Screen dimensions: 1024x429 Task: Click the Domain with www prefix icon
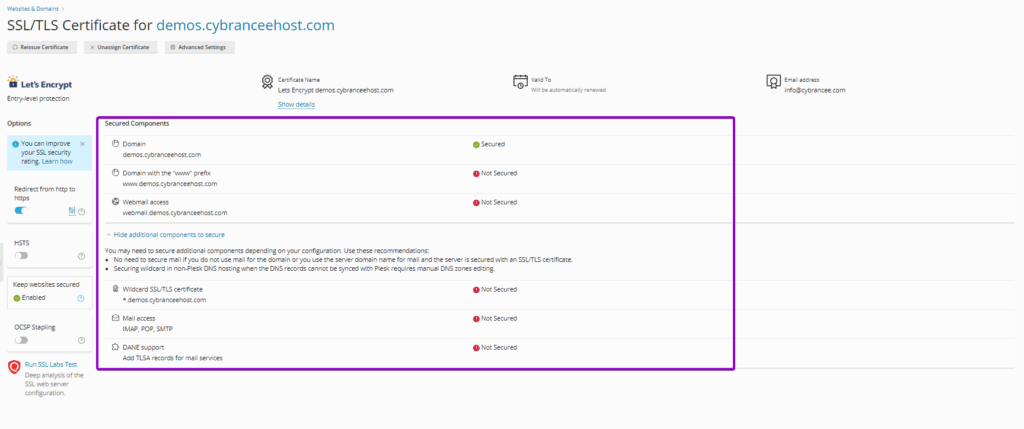(x=116, y=173)
